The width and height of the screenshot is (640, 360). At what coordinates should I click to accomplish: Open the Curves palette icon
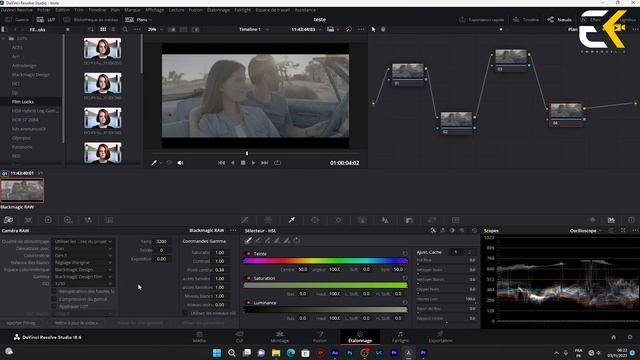click(244, 220)
